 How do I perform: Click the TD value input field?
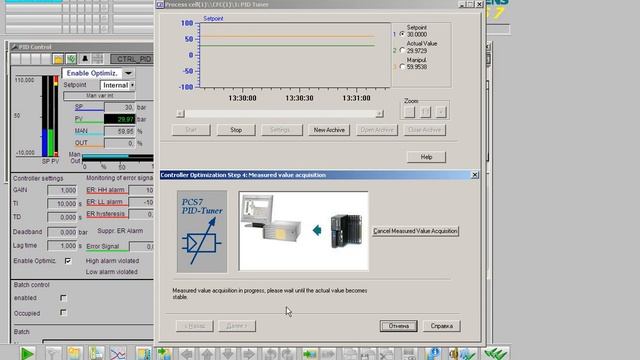(x=62, y=218)
